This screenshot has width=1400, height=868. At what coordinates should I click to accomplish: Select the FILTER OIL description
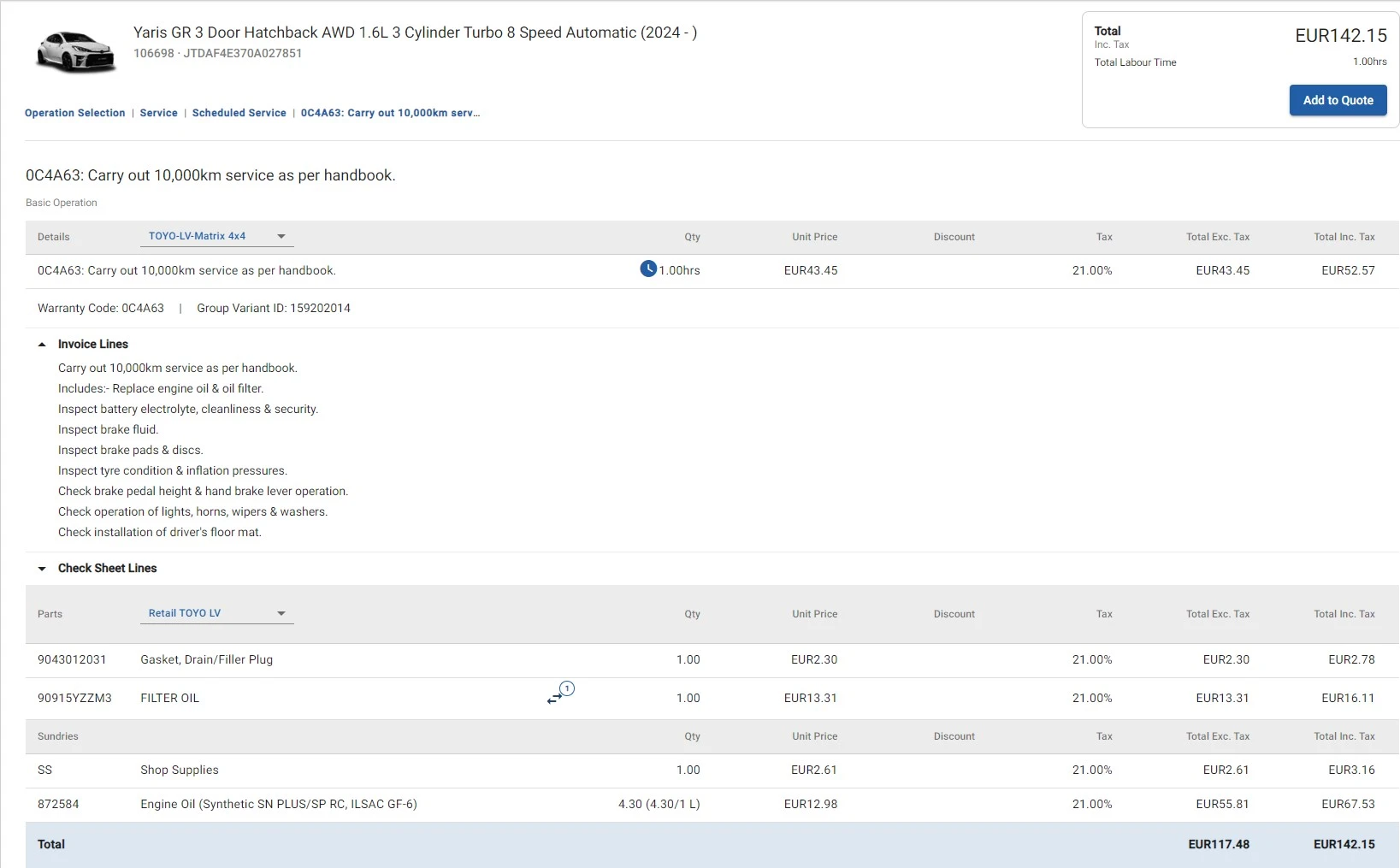[170, 698]
